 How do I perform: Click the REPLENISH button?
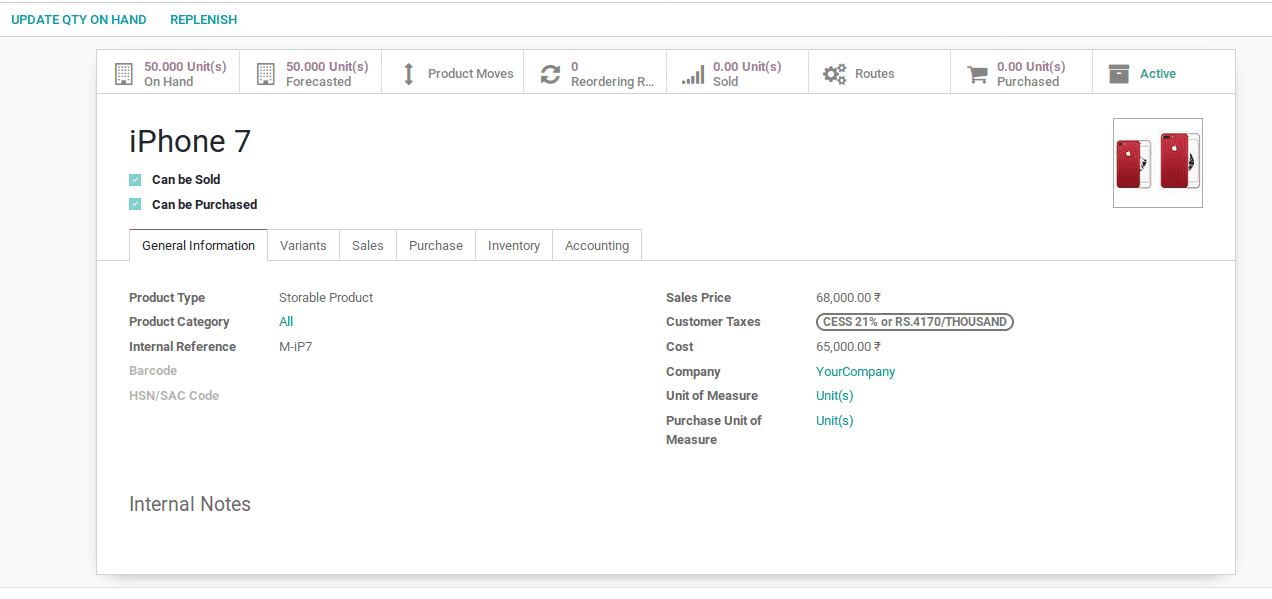point(204,20)
